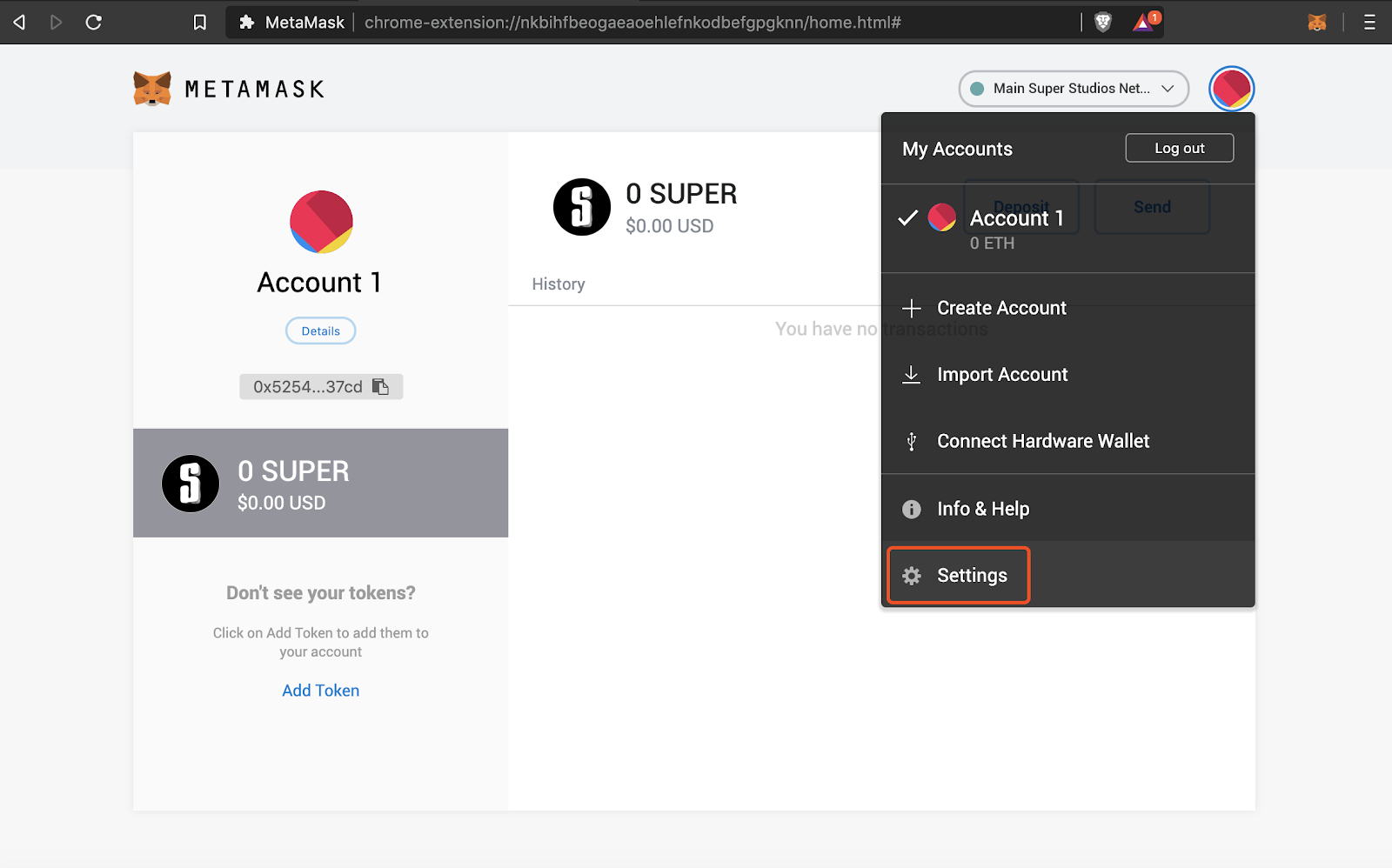Open browser hamburger menu
Image resolution: width=1392 pixels, height=868 pixels.
[1369, 23]
